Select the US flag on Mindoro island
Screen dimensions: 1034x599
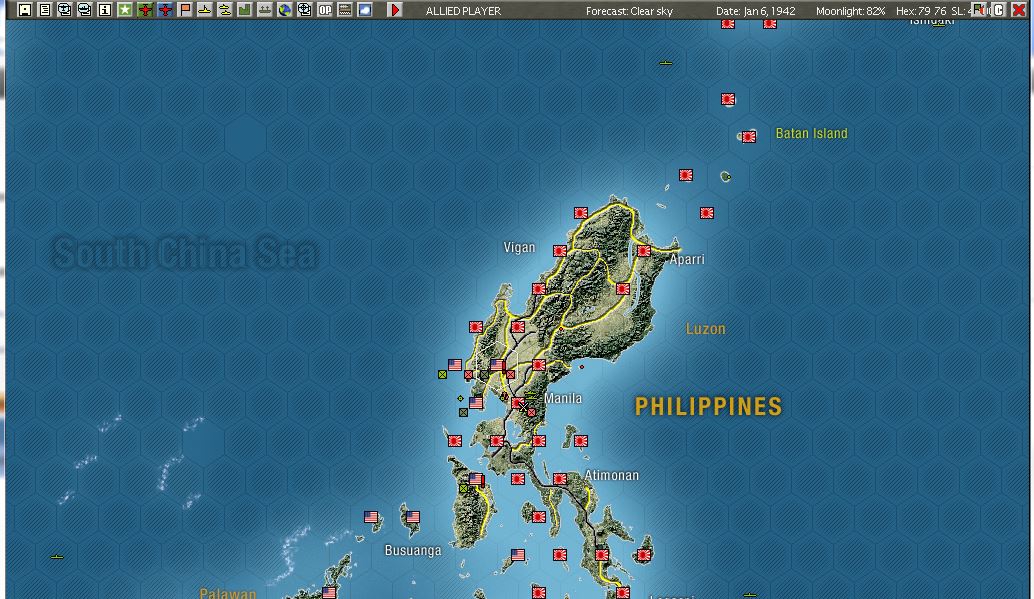click(476, 479)
